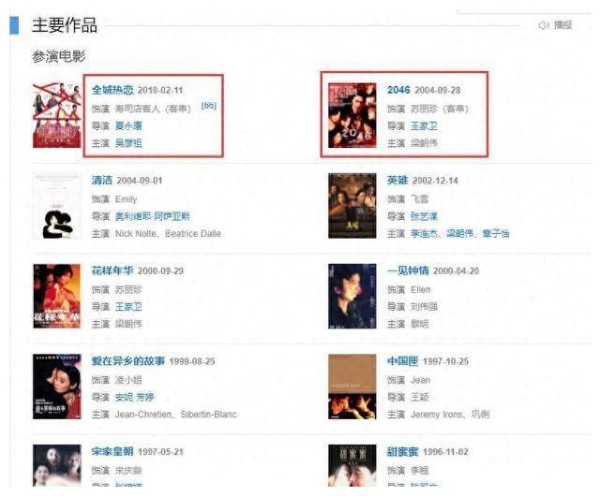600x496 pixels.
Task: Open the 2046 title link
Action: [398, 90]
